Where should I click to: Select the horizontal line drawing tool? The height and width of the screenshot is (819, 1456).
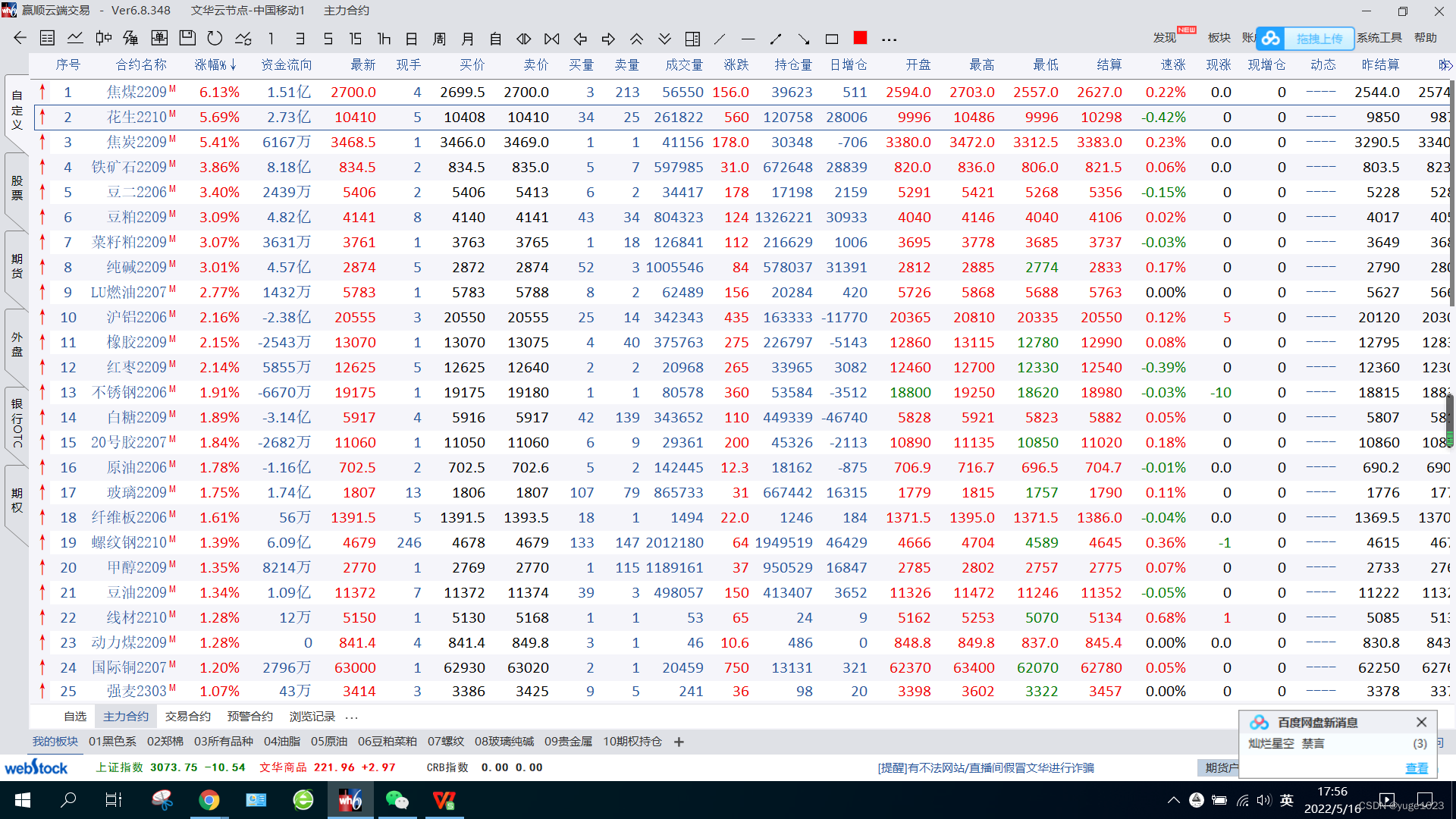(748, 39)
